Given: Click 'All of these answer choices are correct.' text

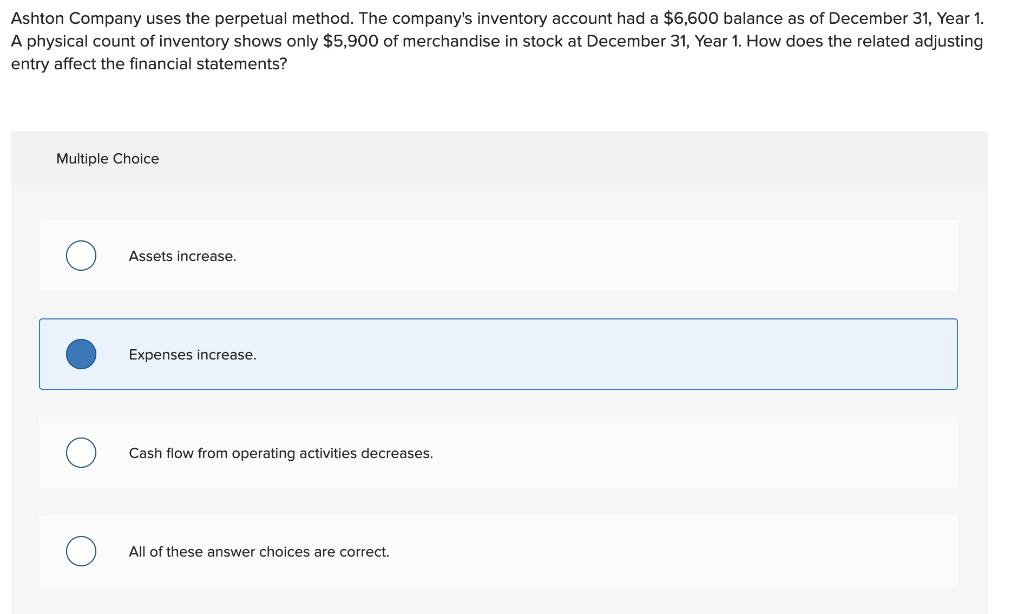Looking at the screenshot, I should point(259,551).
